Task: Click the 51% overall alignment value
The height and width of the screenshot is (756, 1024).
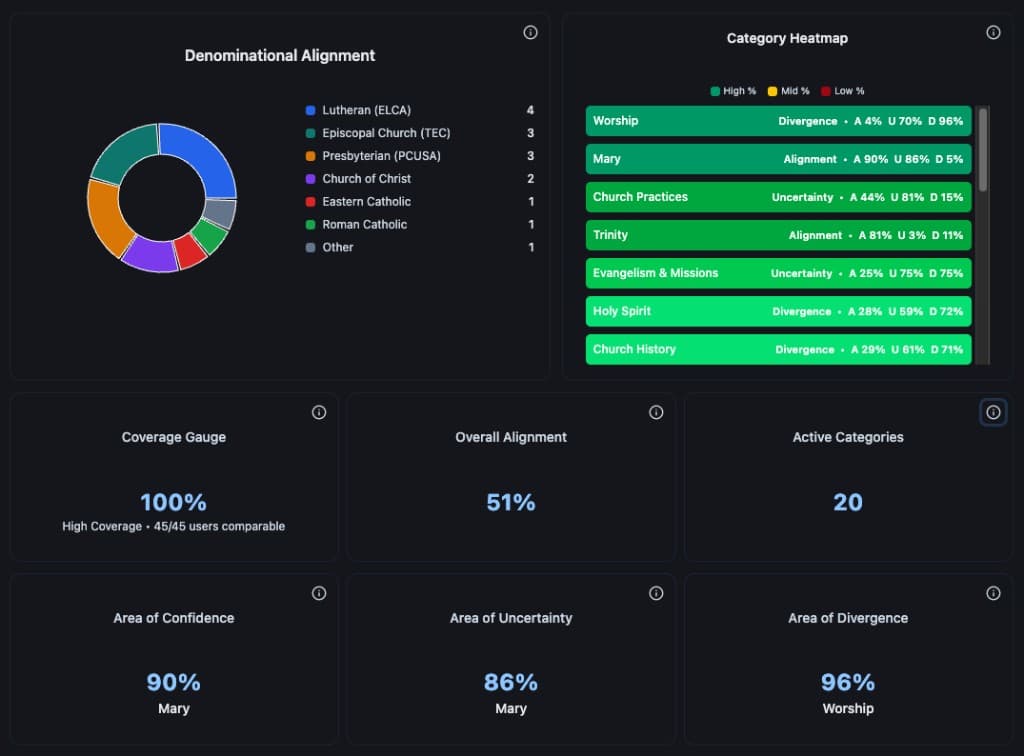Action: [x=511, y=502]
